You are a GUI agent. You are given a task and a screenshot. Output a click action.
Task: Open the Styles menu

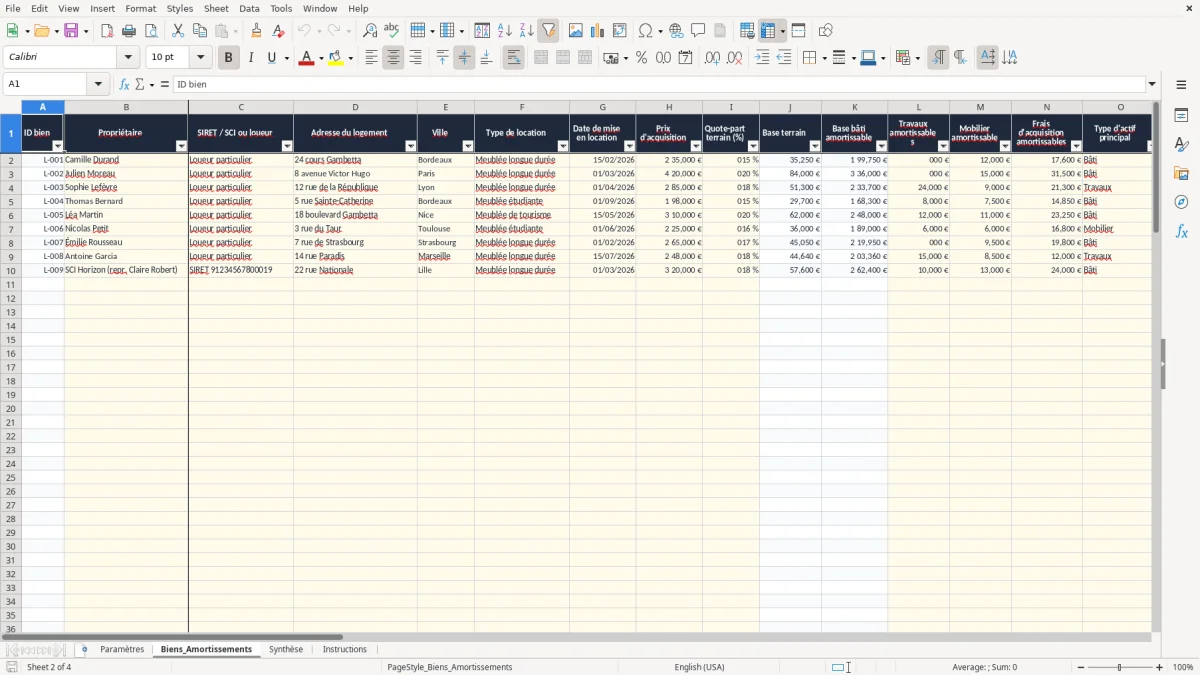180,8
